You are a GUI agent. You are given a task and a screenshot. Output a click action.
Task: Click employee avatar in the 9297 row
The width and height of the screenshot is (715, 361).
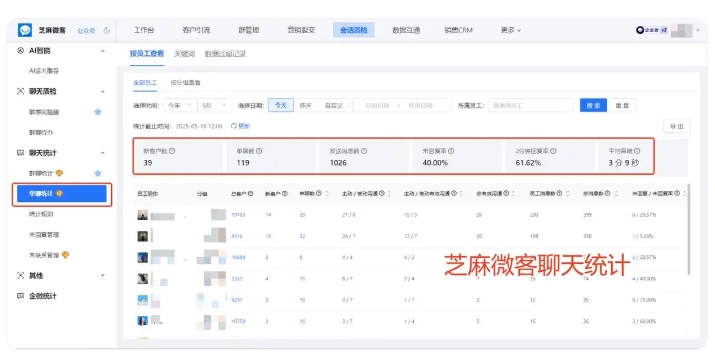click(x=143, y=300)
